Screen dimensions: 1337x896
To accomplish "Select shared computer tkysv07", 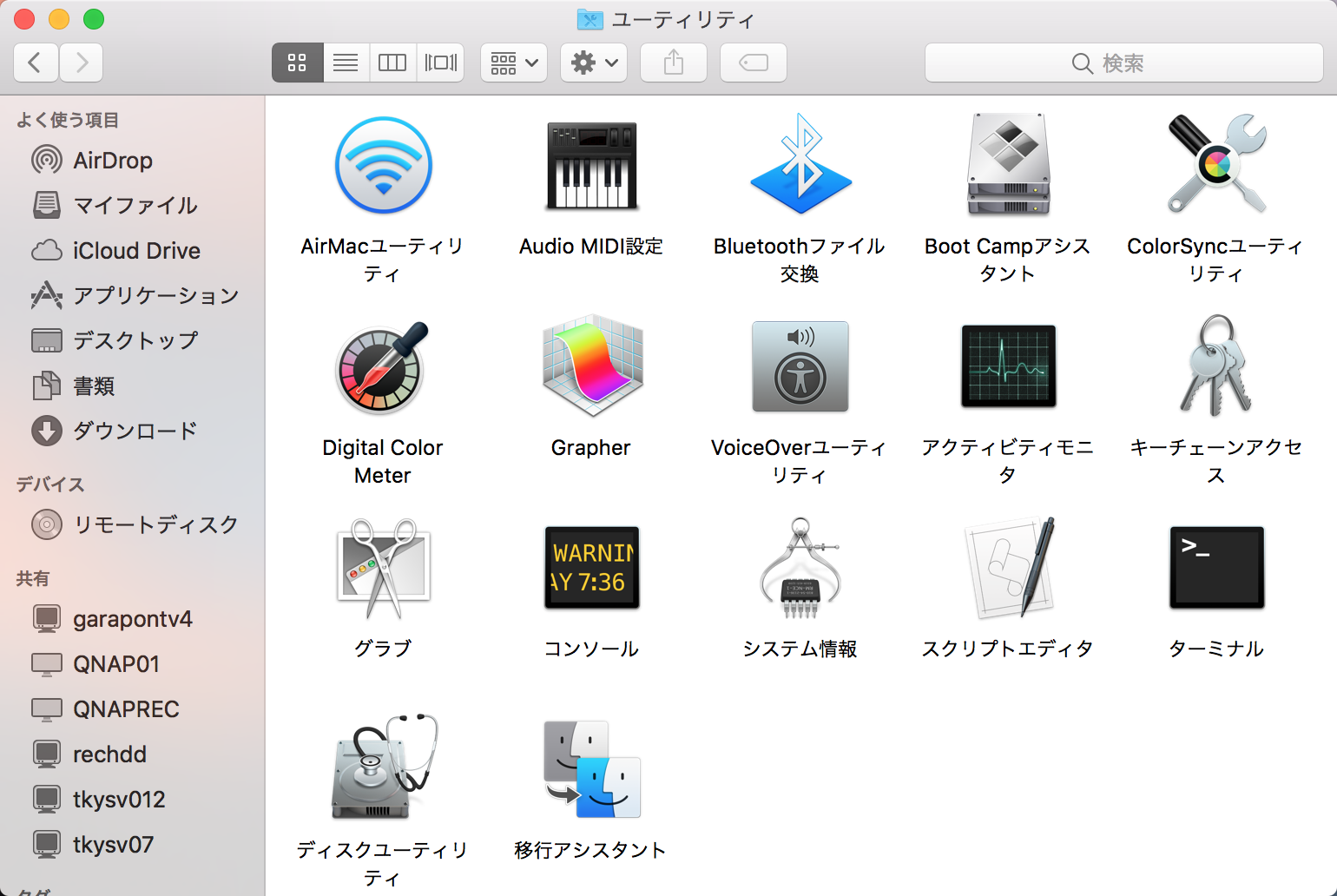I will coord(133,844).
